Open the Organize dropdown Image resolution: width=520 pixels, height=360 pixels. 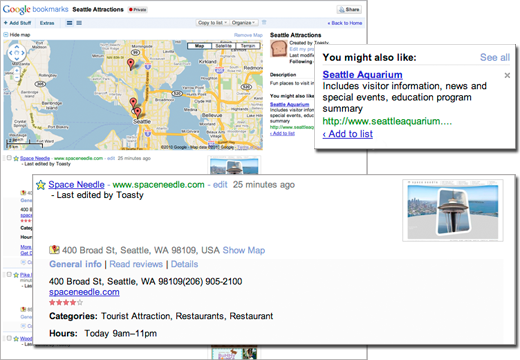243,23
